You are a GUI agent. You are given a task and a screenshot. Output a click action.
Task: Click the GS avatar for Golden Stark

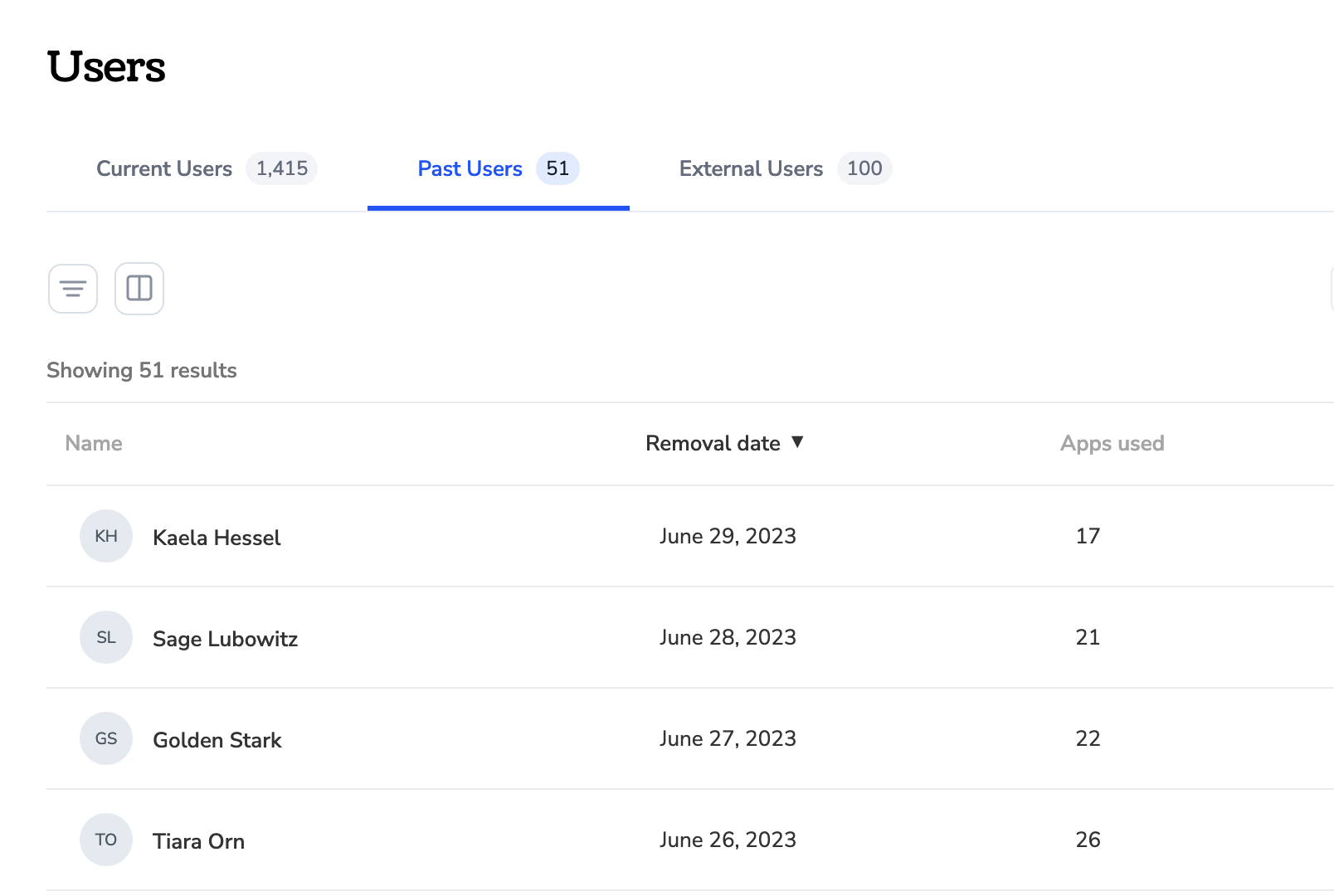(106, 738)
